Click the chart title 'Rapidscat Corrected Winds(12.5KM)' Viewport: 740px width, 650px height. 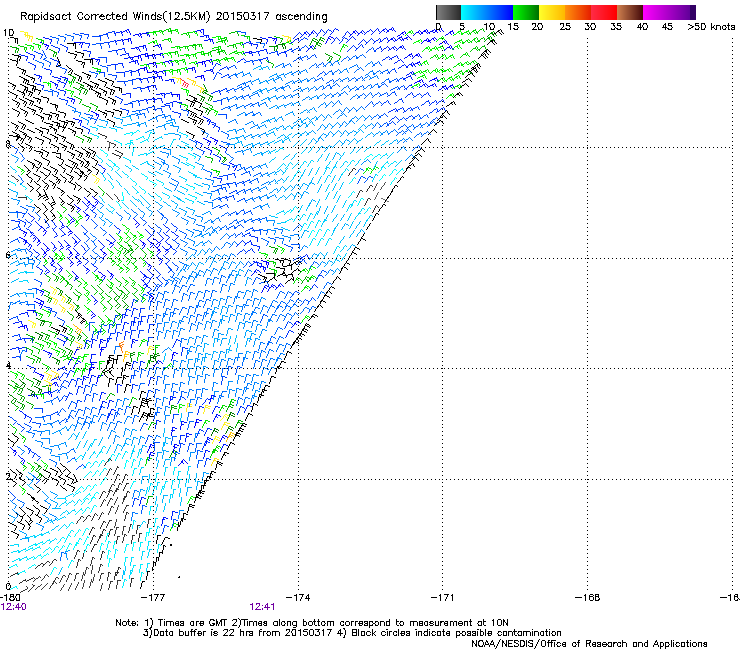(x=115, y=17)
